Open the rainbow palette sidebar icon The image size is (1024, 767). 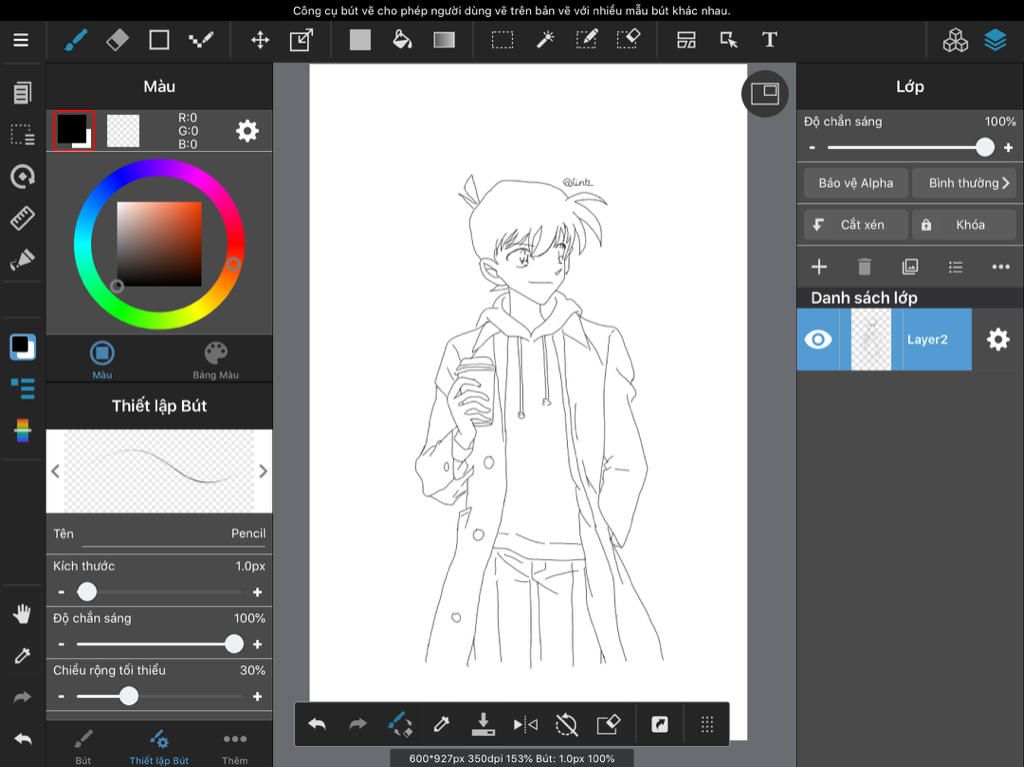pos(22,430)
